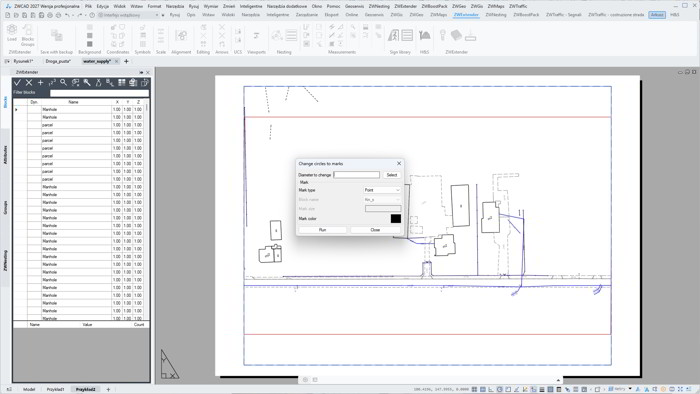
Task: Click Close button in Change circles dialog
Action: tap(375, 230)
